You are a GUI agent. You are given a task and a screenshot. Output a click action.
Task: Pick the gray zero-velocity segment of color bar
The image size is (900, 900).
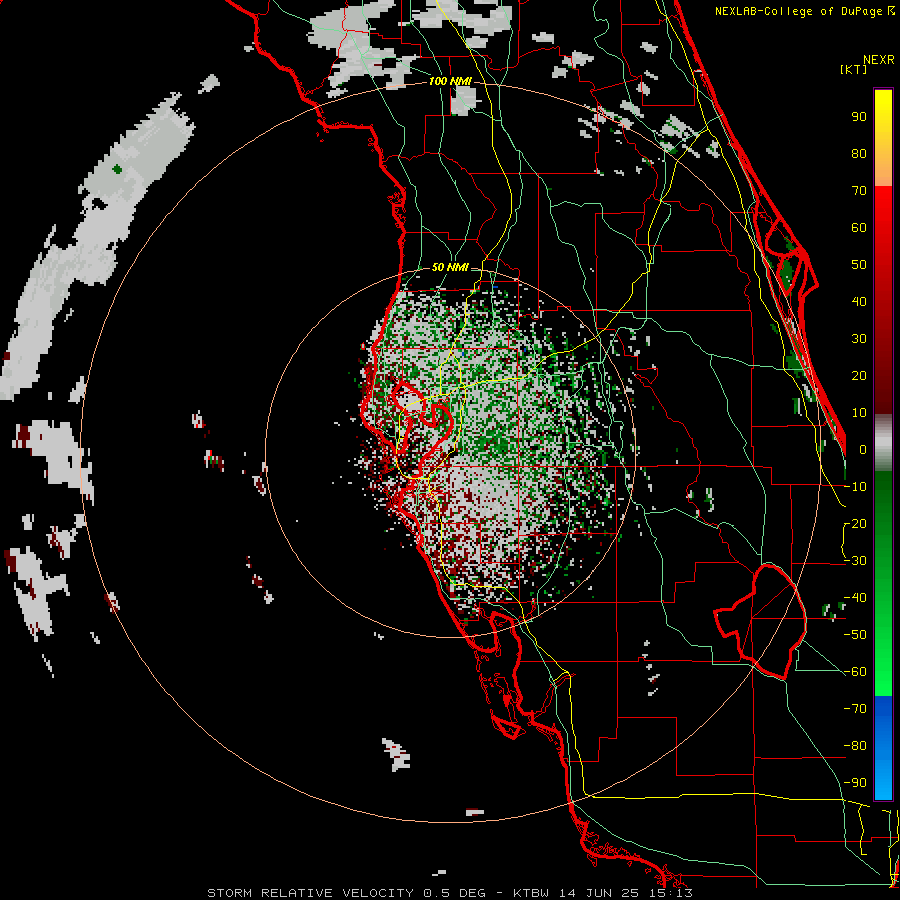point(883,443)
